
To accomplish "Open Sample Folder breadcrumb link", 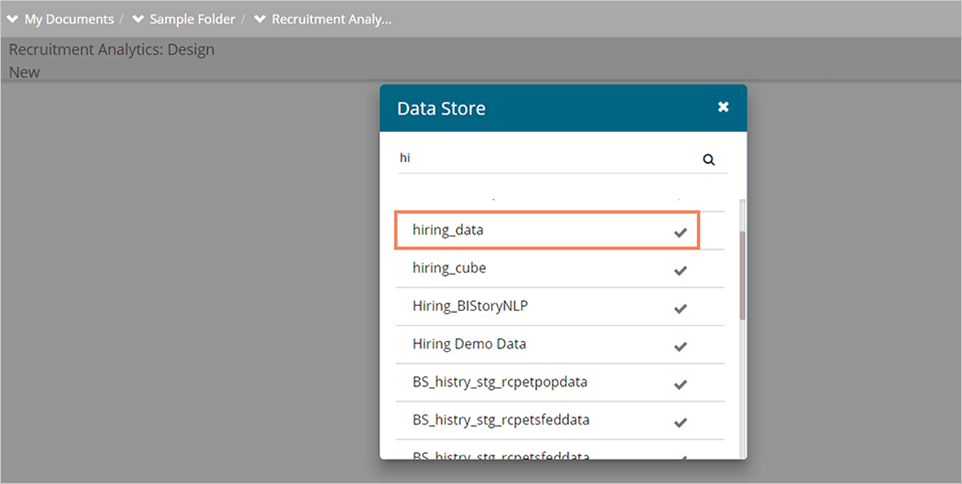I will click(193, 19).
